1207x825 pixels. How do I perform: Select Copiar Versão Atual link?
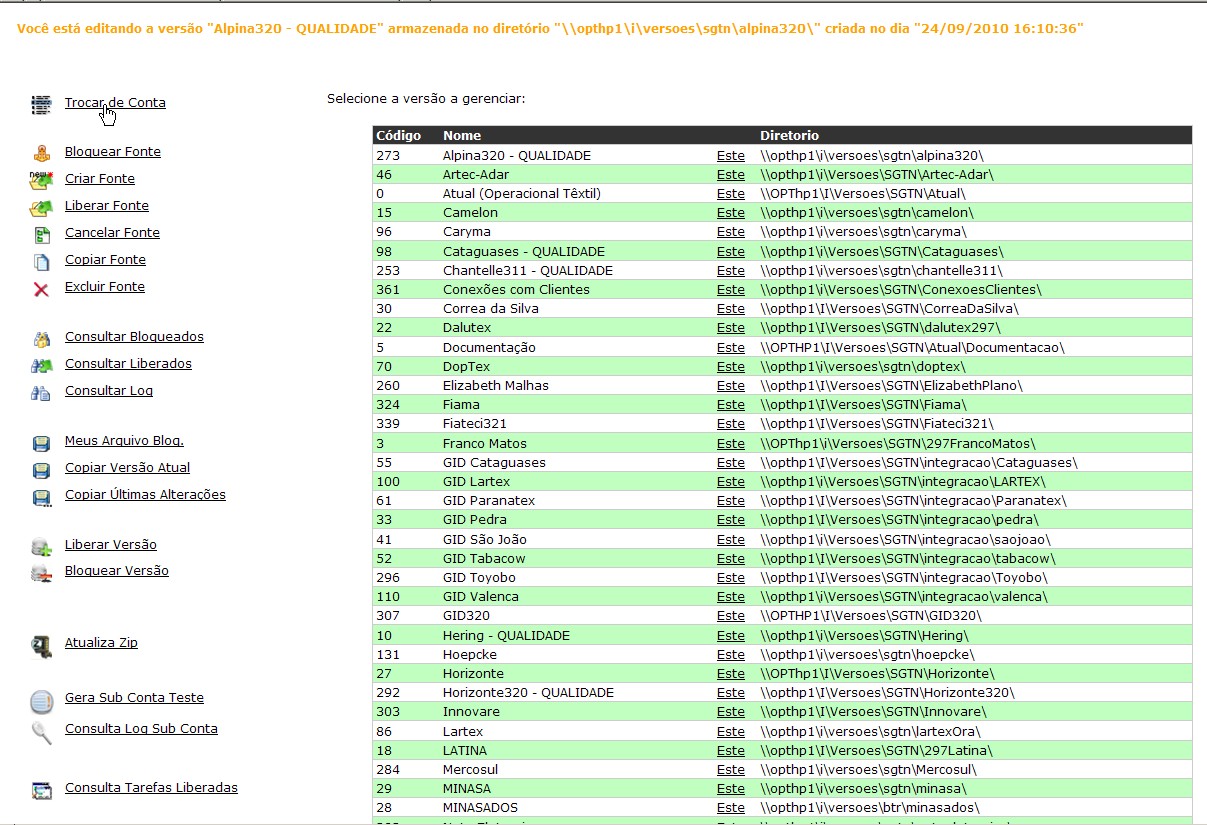127,468
